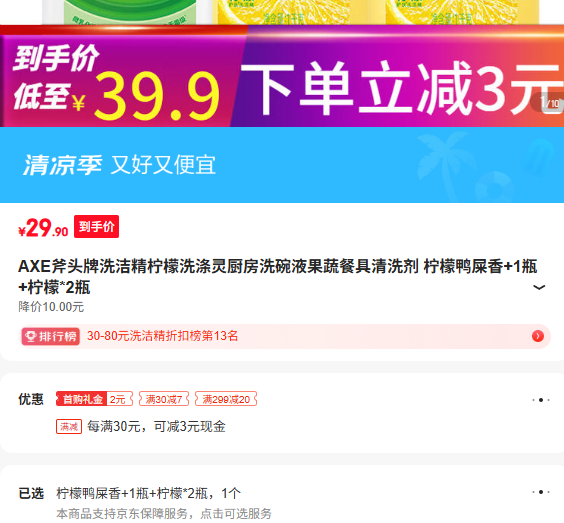This screenshot has height=523, width=564.
Task: Expand the product title chevron
Action: (538, 287)
